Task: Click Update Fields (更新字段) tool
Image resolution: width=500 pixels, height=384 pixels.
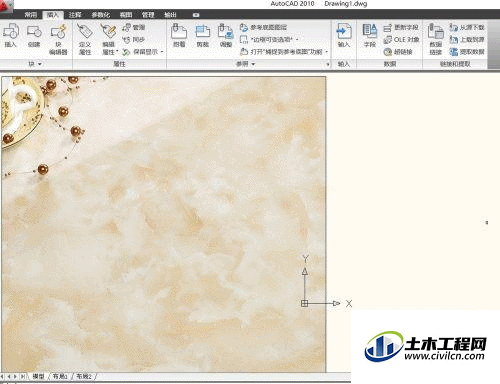Action: click(401, 27)
